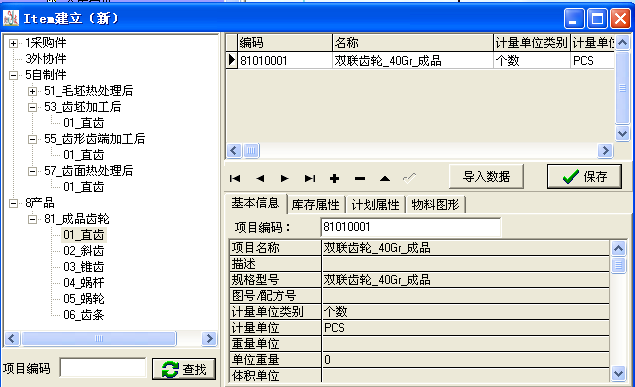Click the PCS cell in top grid
The height and width of the screenshot is (387, 635).
[592, 60]
